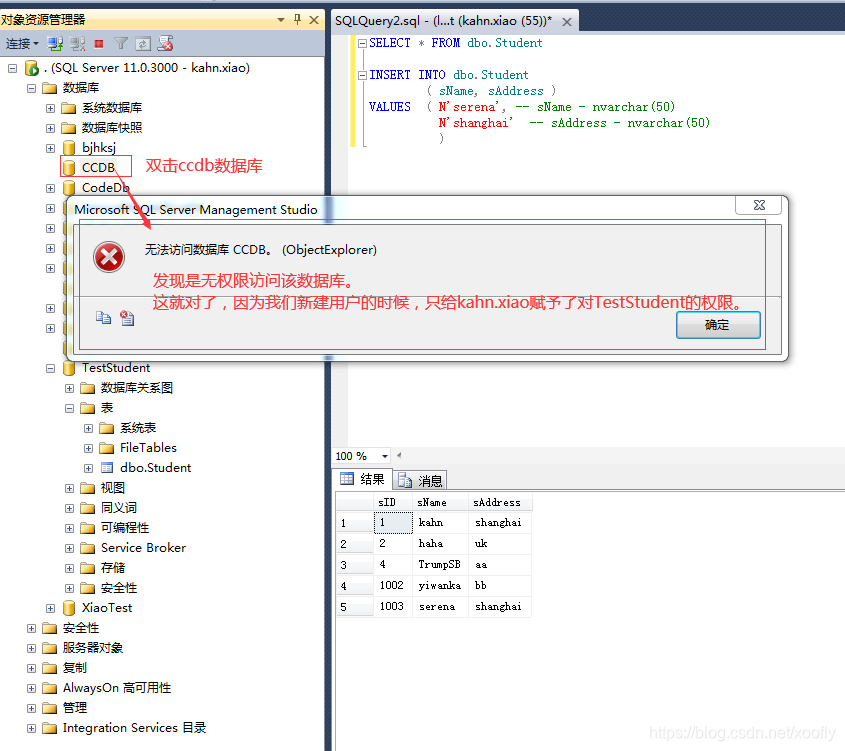
Task: Select the dbo.Student table icon
Action: (107, 468)
